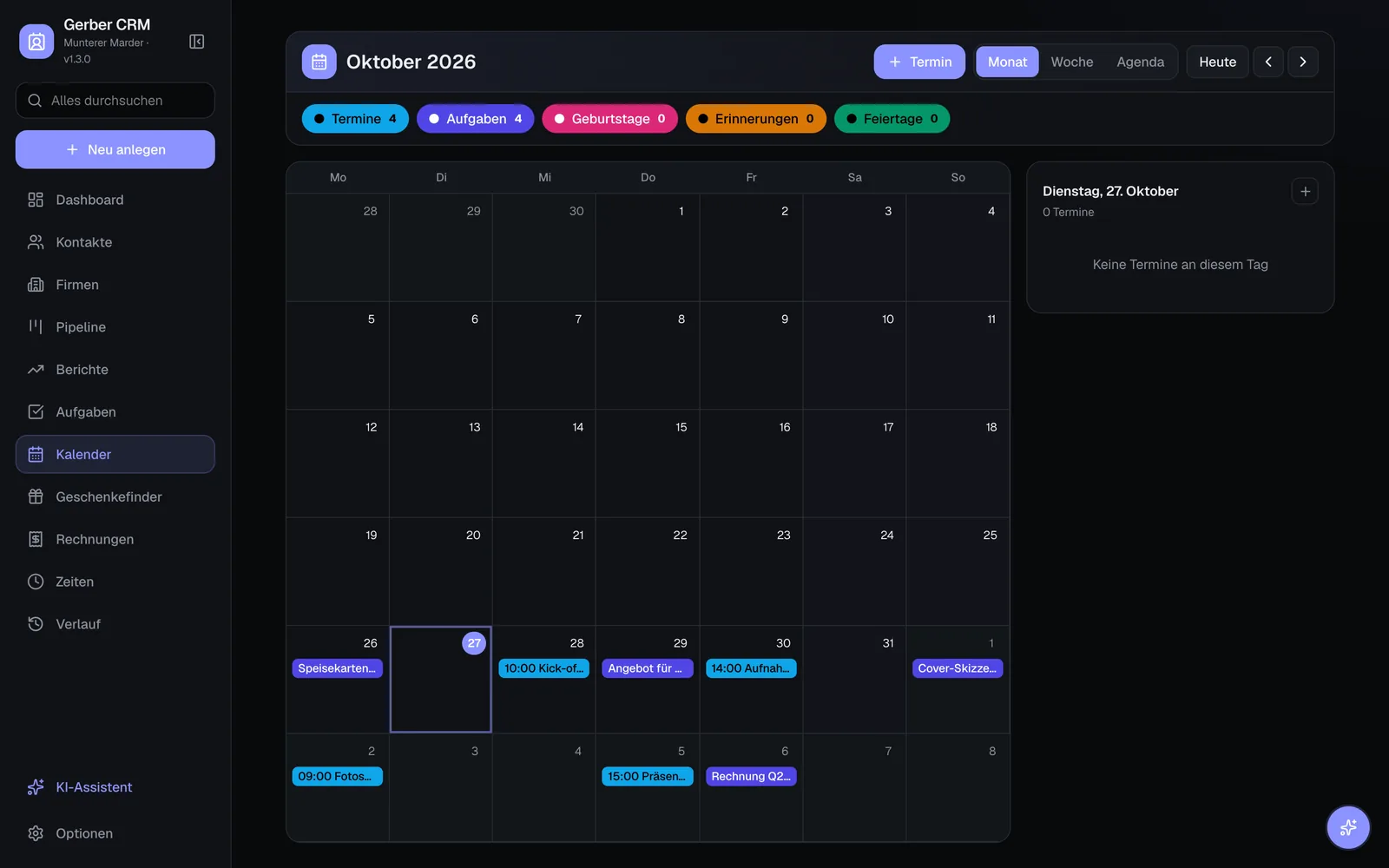
Task: Switch to the Monat view
Action: 1007,62
